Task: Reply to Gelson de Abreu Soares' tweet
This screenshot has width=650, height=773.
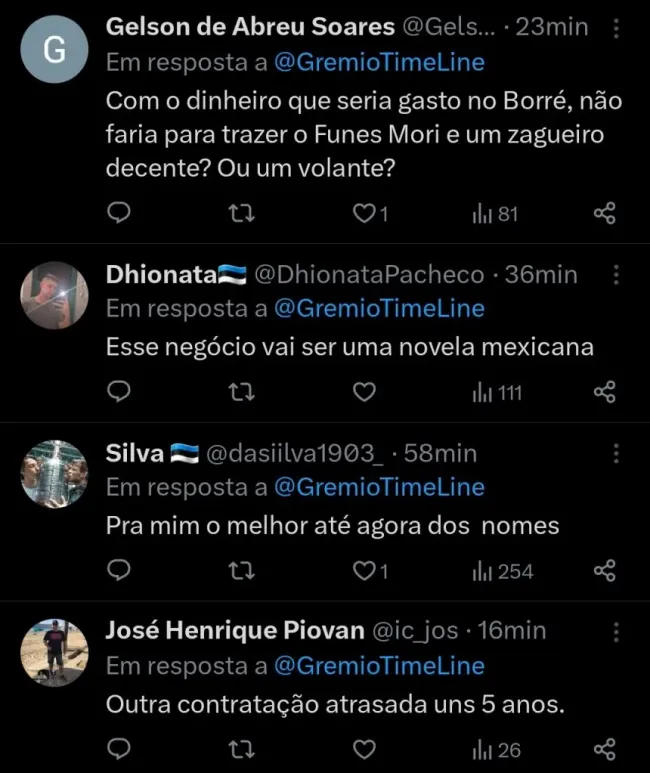Action: click(120, 213)
